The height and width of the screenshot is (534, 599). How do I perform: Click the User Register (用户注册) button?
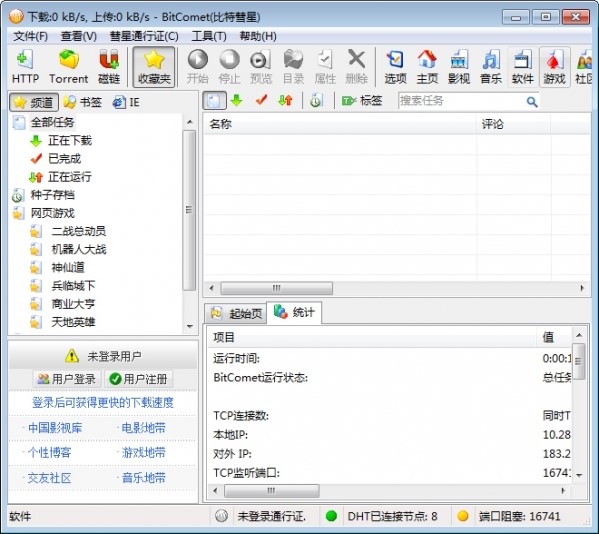138,379
